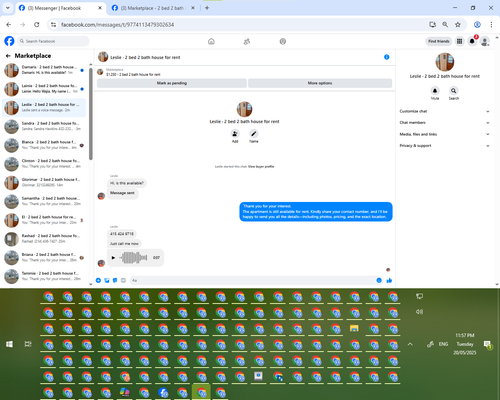The width and height of the screenshot is (500, 400).
Task: Open Search in conversation magnifier icon
Action: [454, 91]
